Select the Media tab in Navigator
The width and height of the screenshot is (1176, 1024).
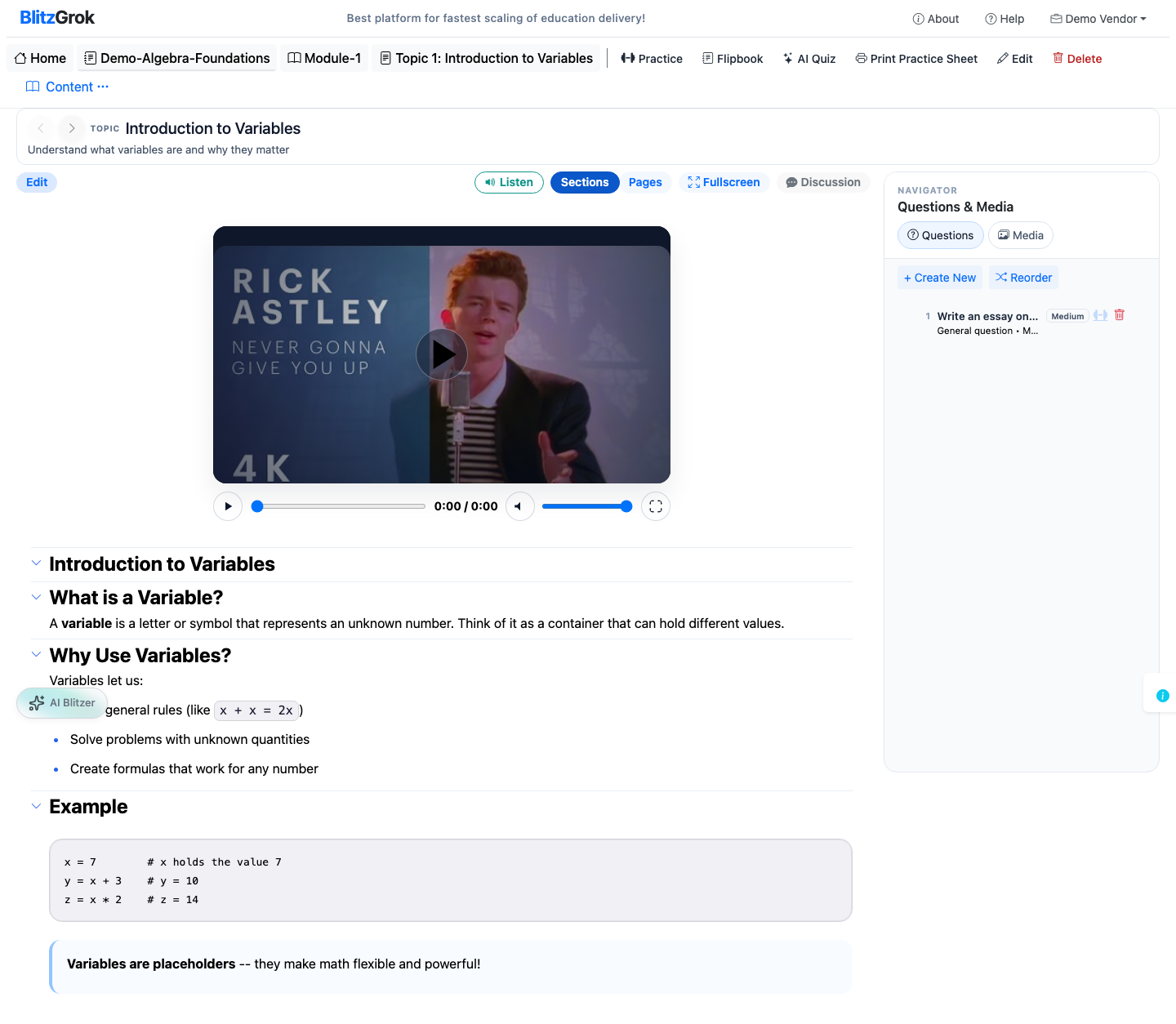pyautogui.click(x=1021, y=235)
